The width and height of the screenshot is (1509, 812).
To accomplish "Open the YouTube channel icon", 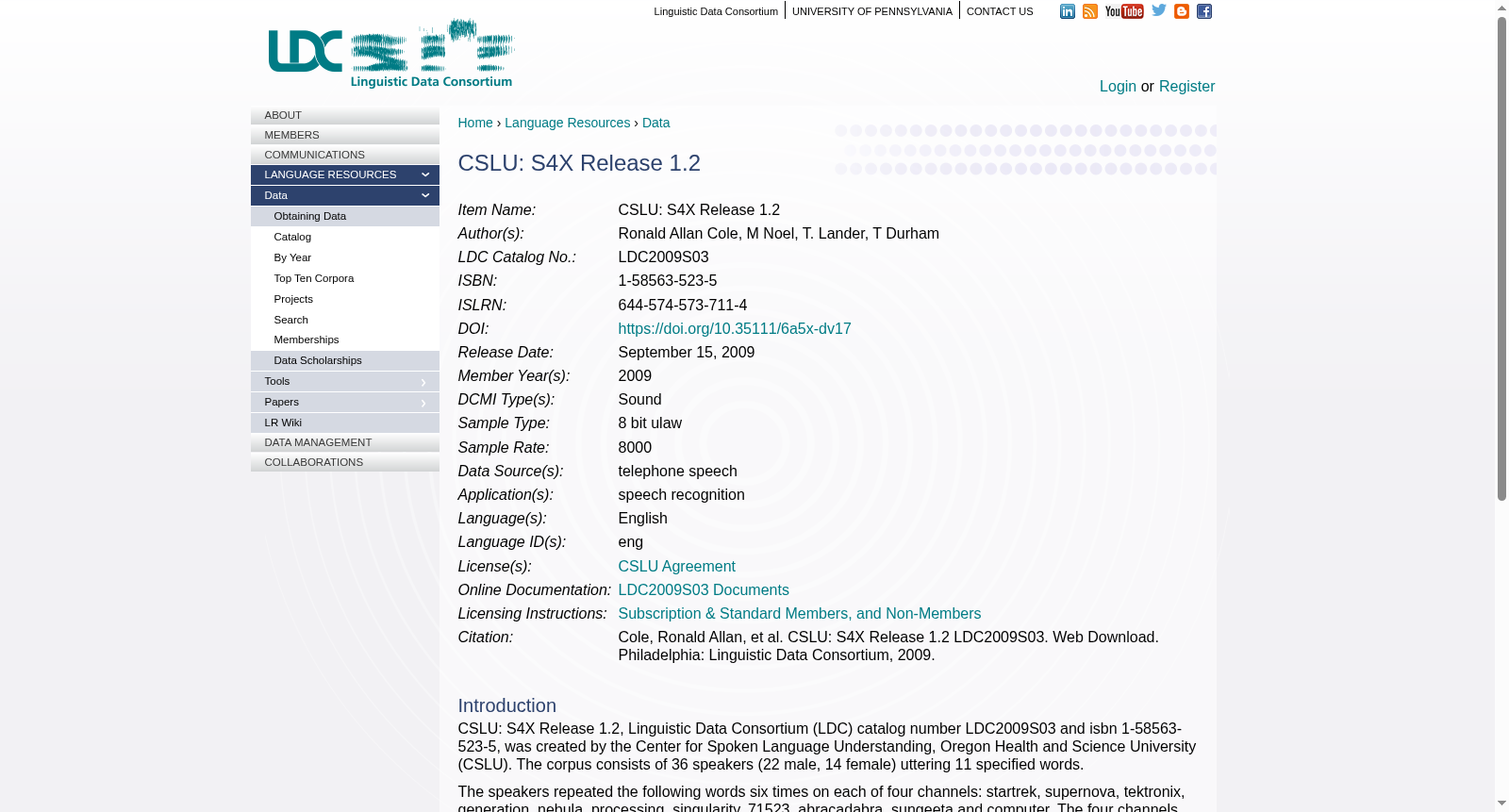I will click(1124, 11).
